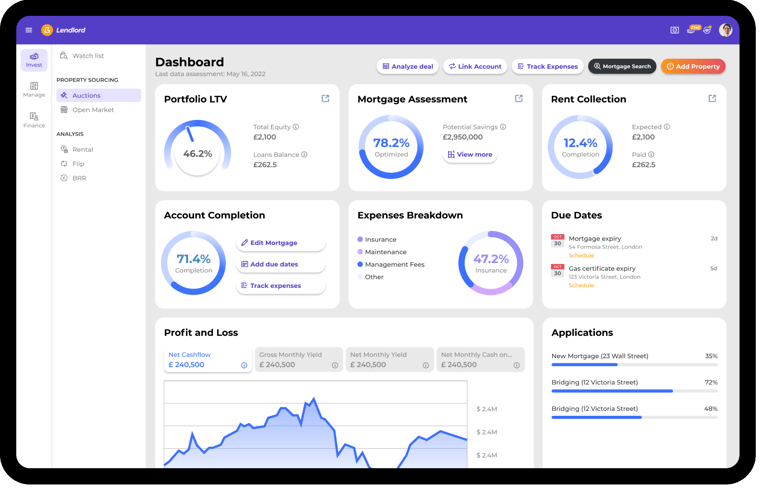This screenshot has width=768, height=489.
Task: Open the Finance sidebar section
Action: (x=34, y=121)
